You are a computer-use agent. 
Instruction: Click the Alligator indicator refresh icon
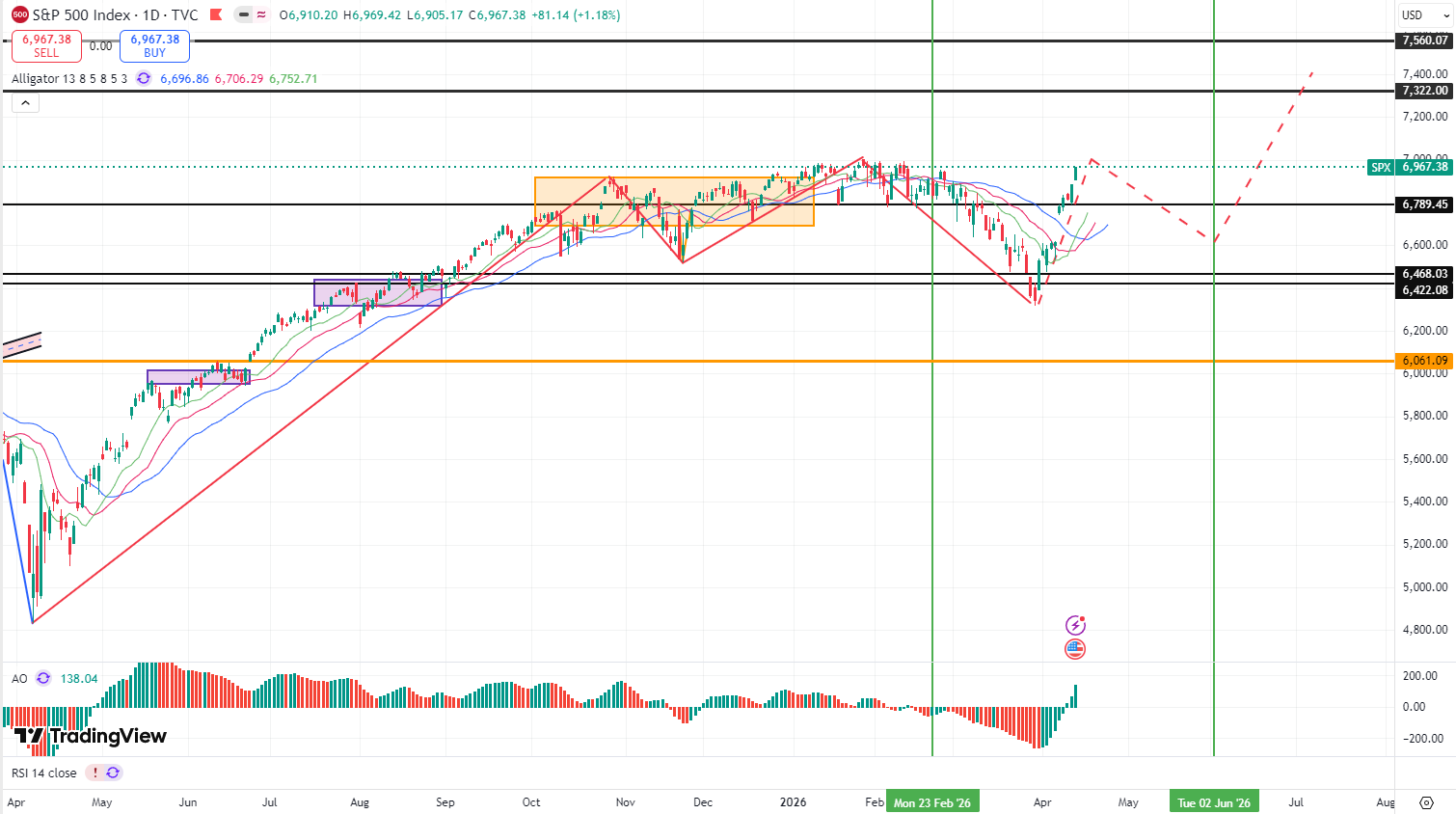point(144,78)
